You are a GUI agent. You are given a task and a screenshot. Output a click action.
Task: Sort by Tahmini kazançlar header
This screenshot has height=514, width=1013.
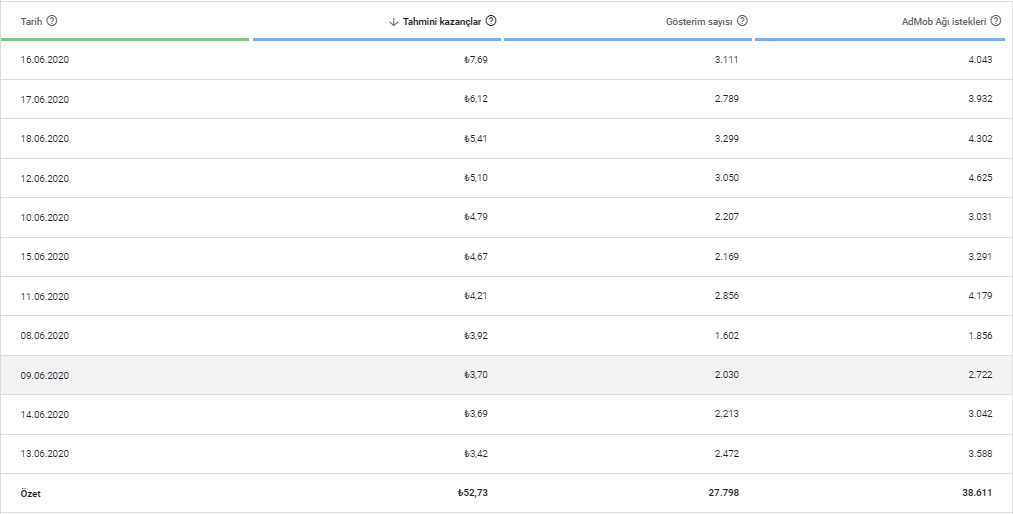point(443,21)
